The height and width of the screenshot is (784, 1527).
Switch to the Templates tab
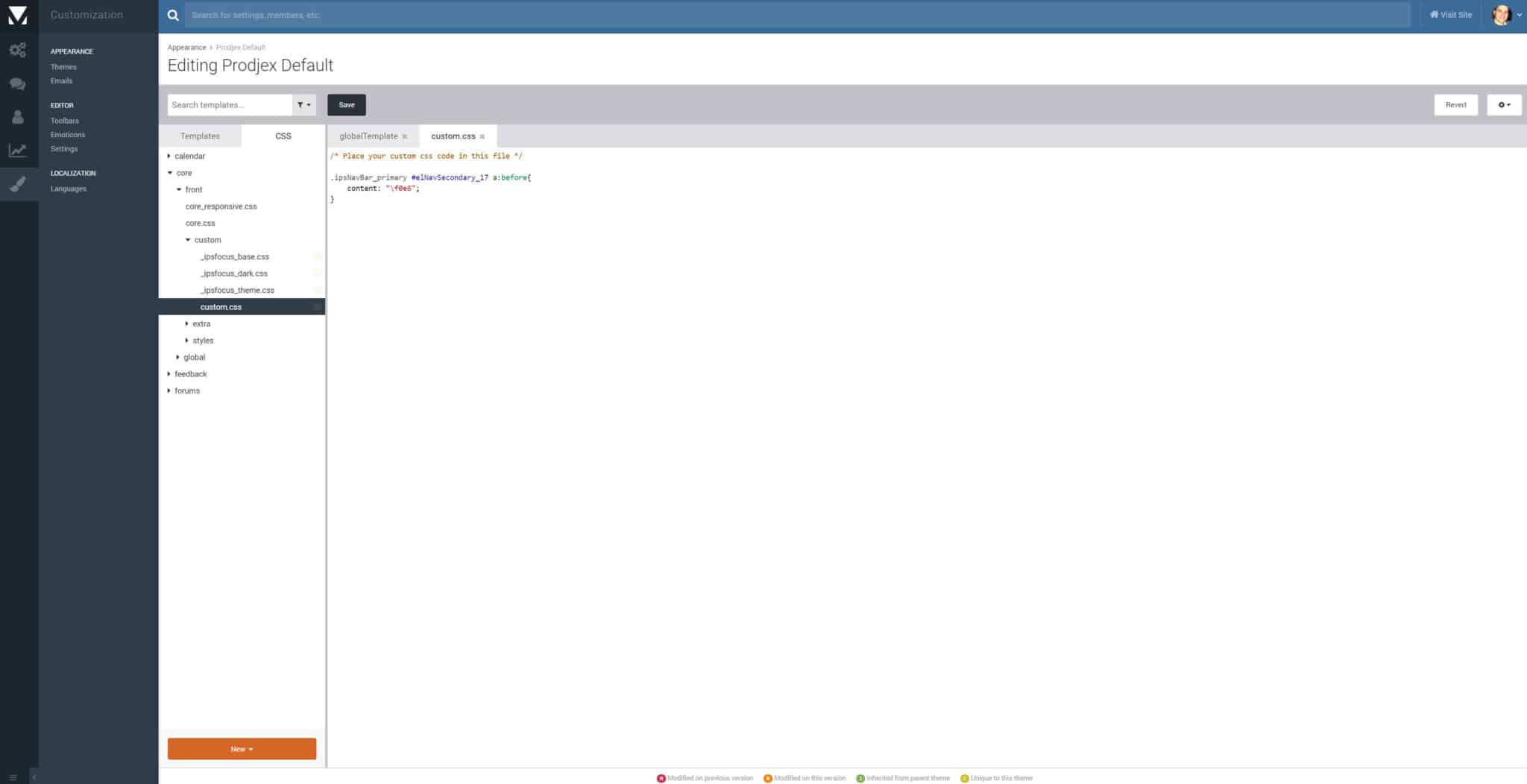(200, 136)
